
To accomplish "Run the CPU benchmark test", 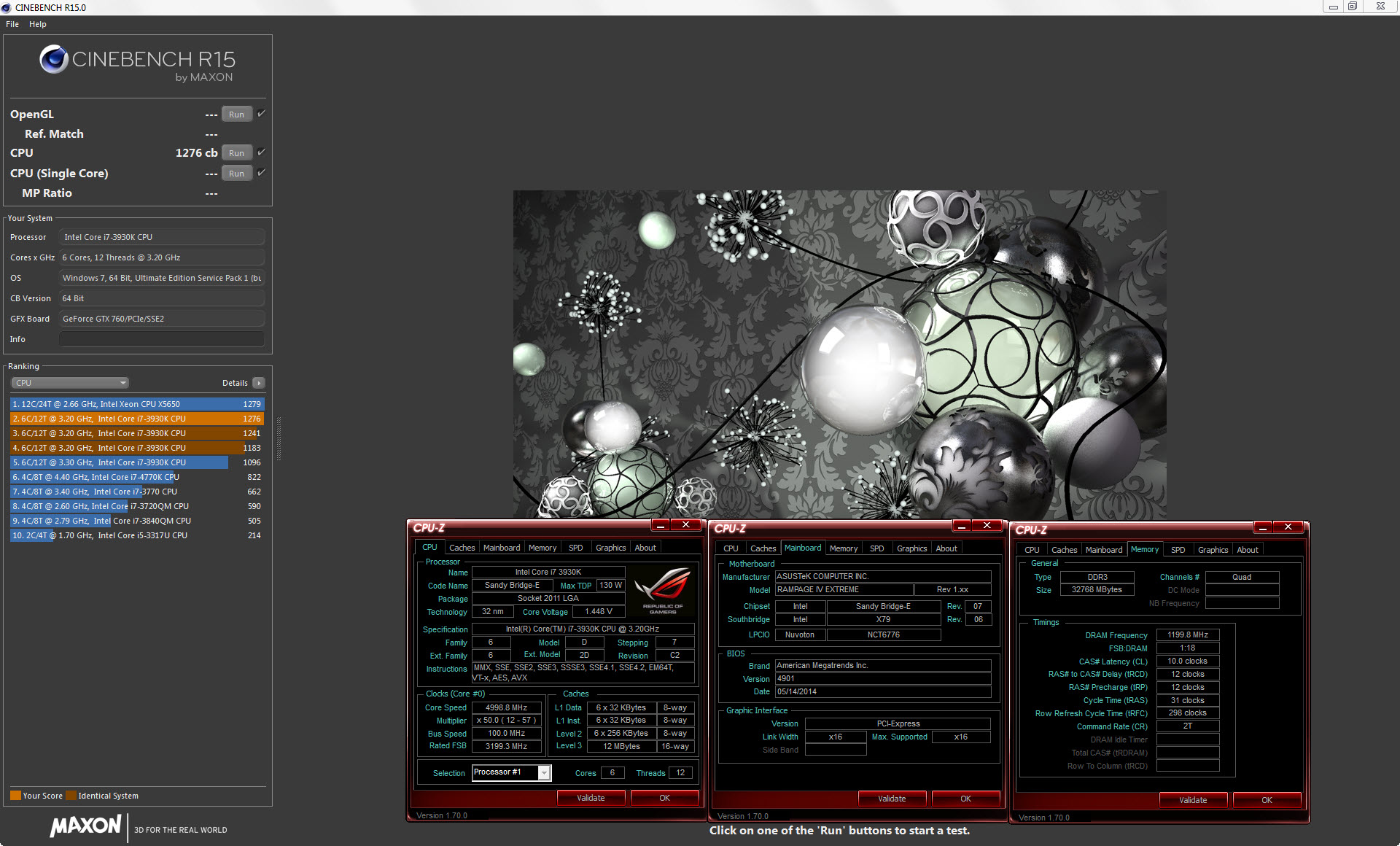I will coord(236,153).
